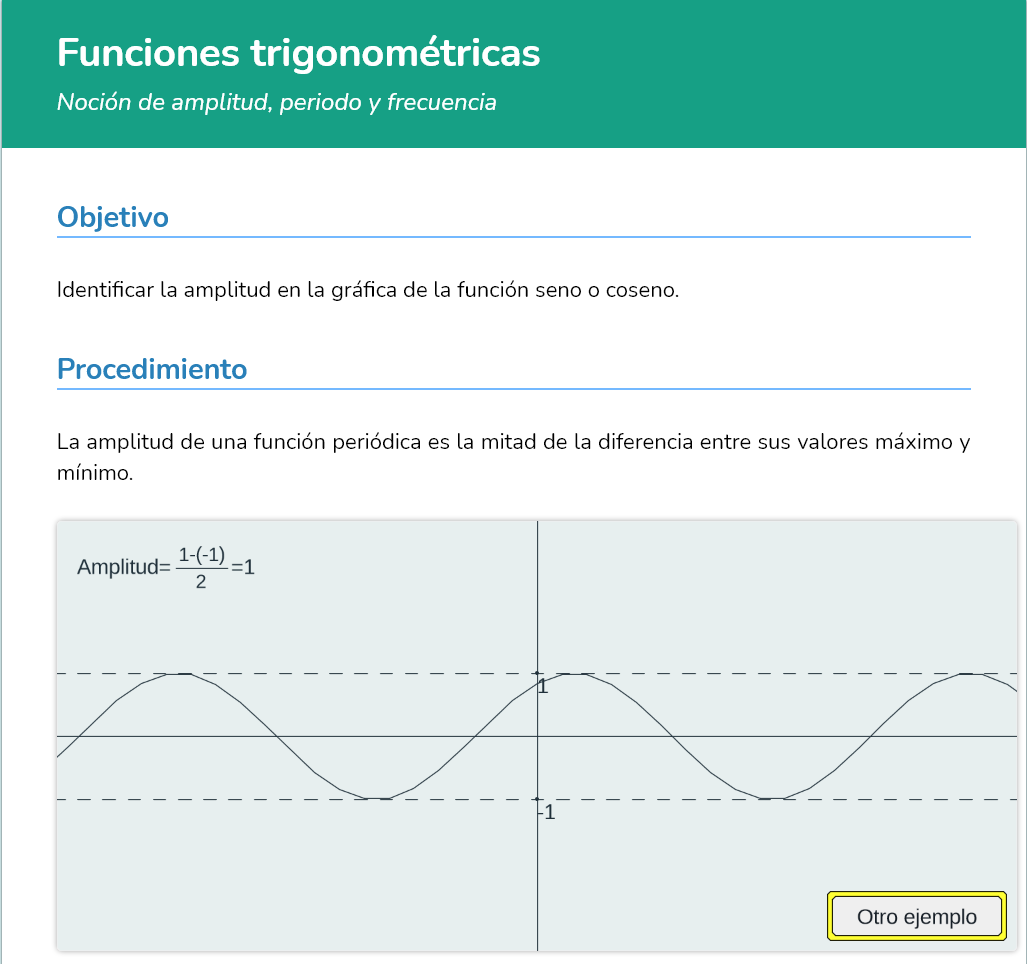Image resolution: width=1027 pixels, height=964 pixels.
Task: Click the curve's leftmost trough
Action: pos(377,798)
